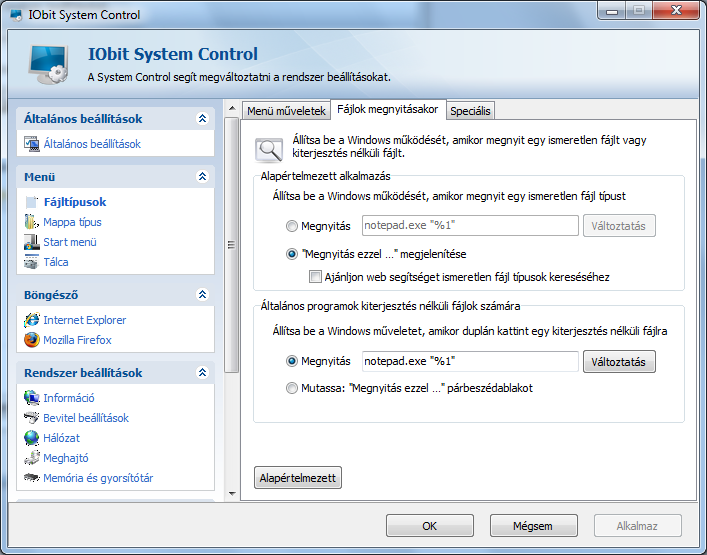Click the Tálca taskbar icon
This screenshot has width=707, height=555.
32,262
